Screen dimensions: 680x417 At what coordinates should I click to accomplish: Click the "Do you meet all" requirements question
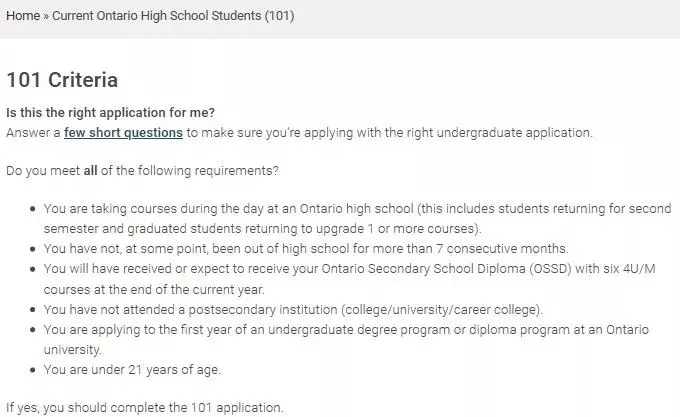click(x=142, y=171)
